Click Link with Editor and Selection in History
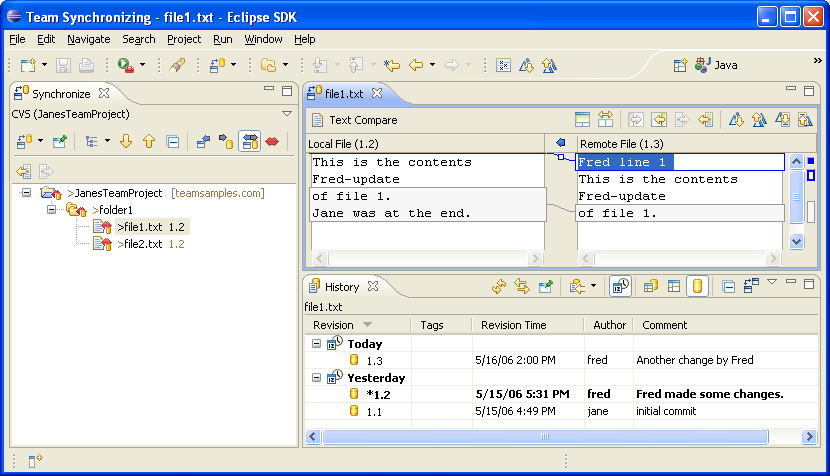 click(522, 286)
